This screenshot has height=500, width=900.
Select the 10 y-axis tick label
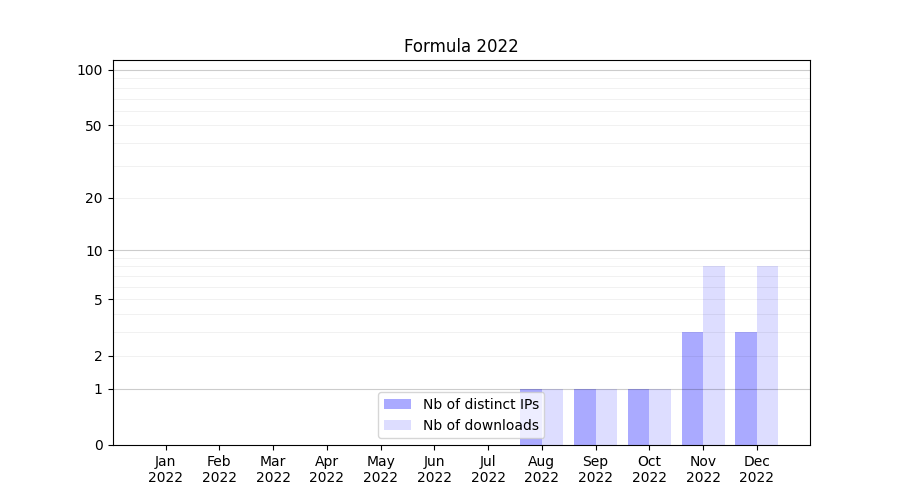[x=94, y=251]
